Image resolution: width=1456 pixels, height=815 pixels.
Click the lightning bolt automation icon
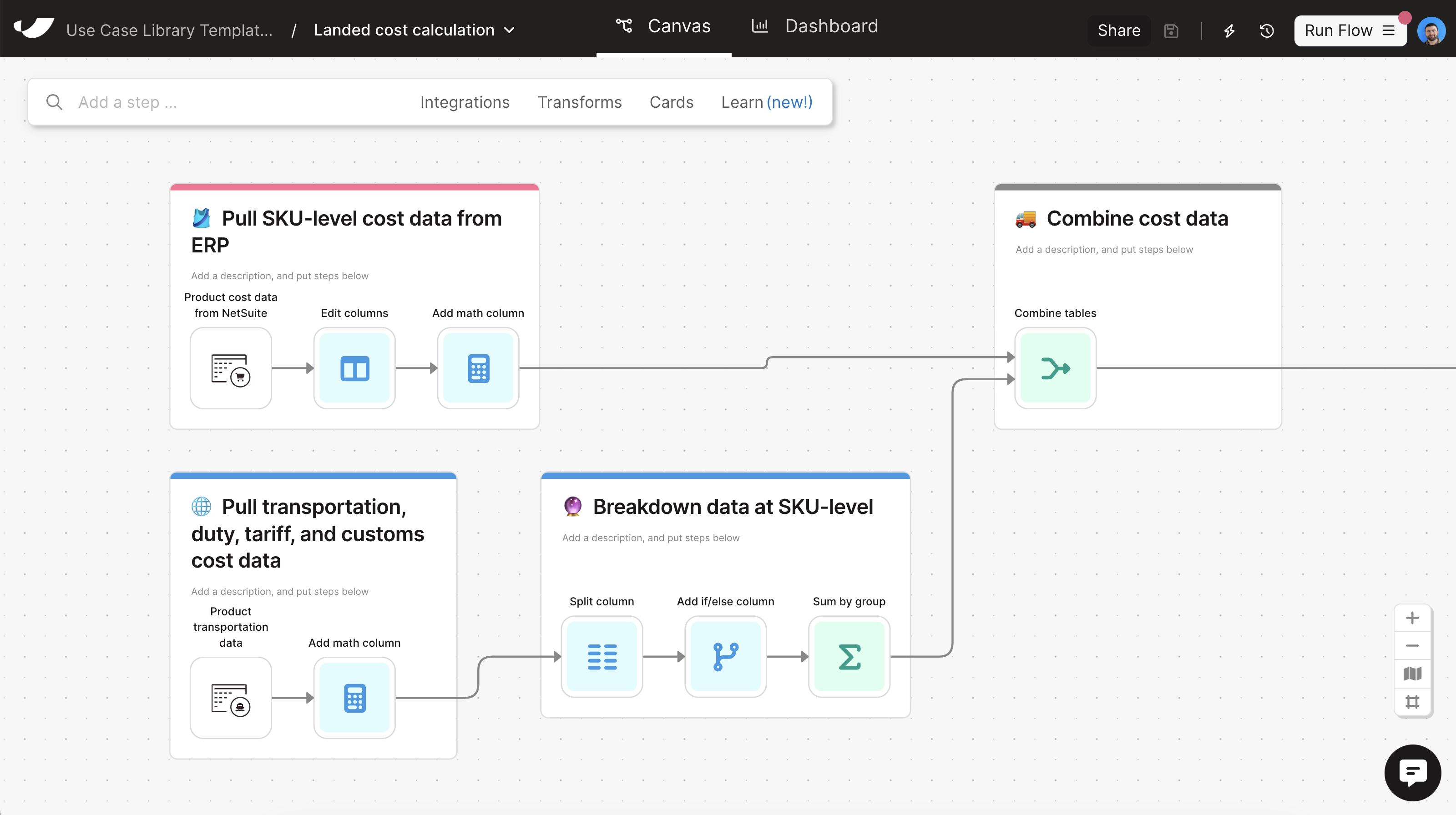pyautogui.click(x=1229, y=30)
